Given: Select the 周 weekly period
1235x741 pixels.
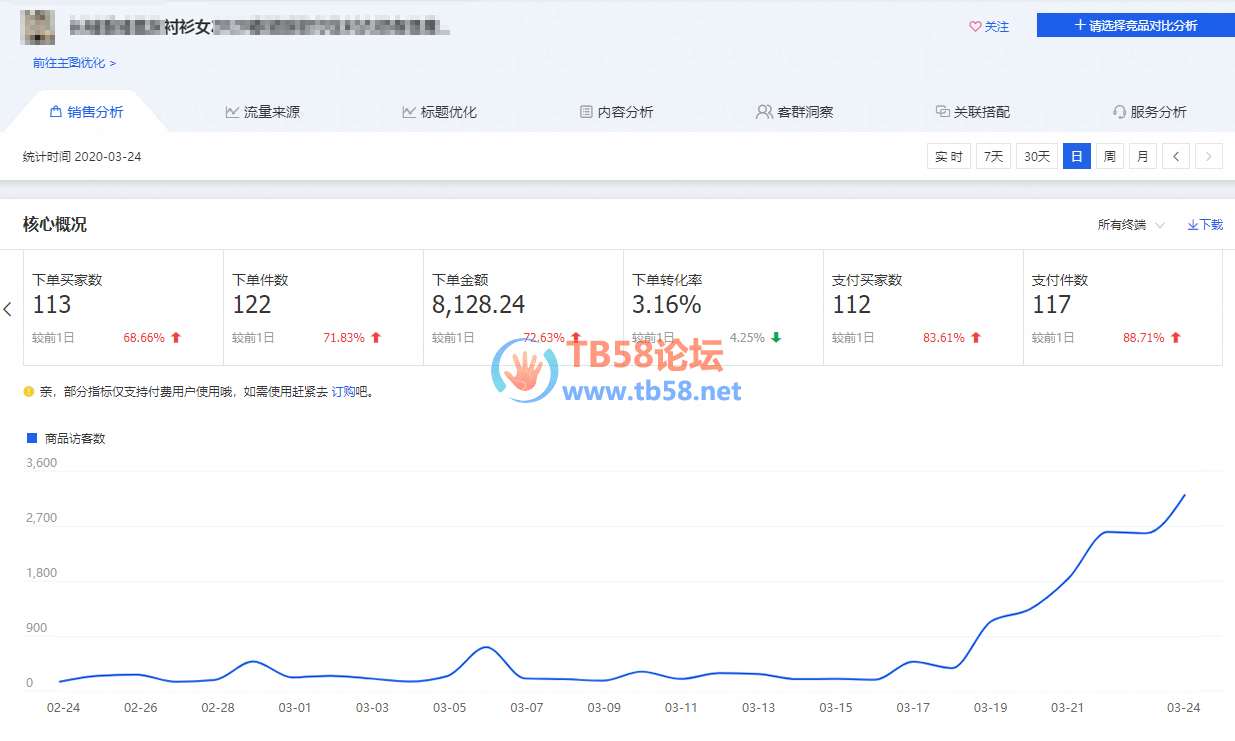Looking at the screenshot, I should (1109, 156).
